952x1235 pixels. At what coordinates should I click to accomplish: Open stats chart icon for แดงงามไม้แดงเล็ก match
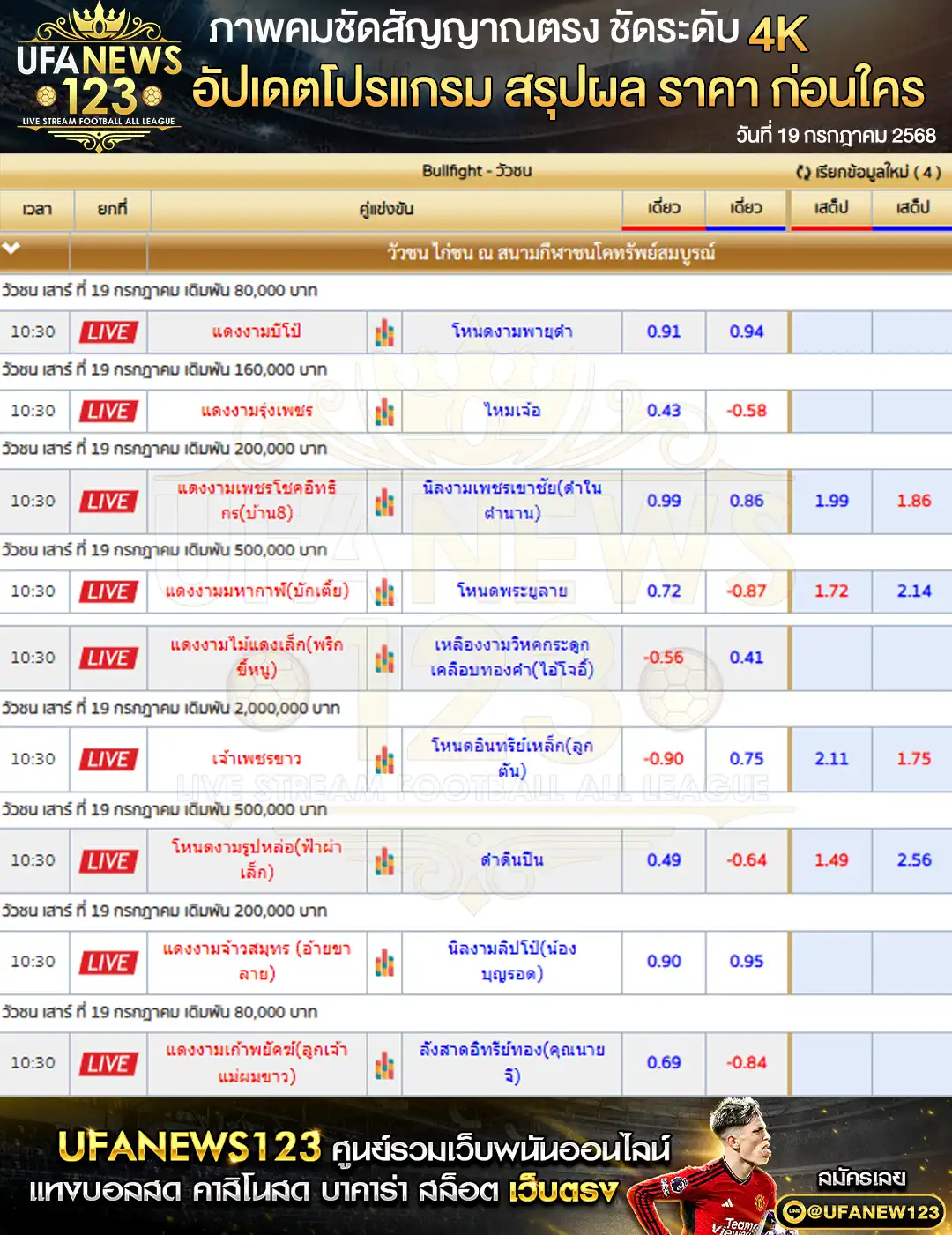tap(384, 658)
